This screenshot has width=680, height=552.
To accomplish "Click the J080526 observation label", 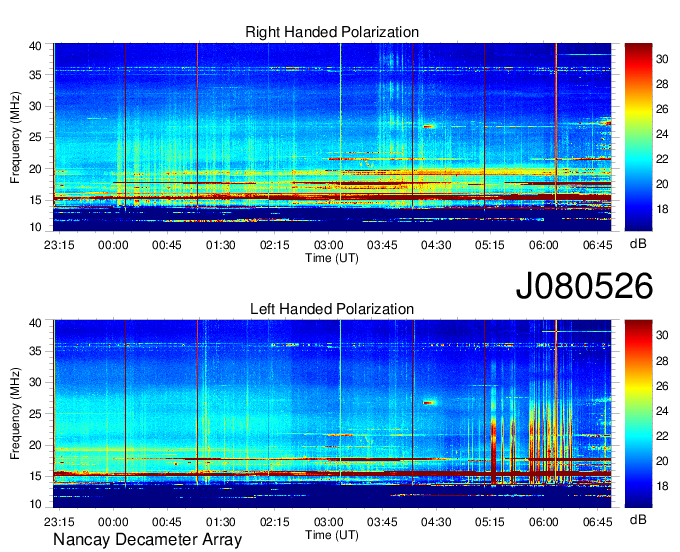I will [x=584, y=286].
